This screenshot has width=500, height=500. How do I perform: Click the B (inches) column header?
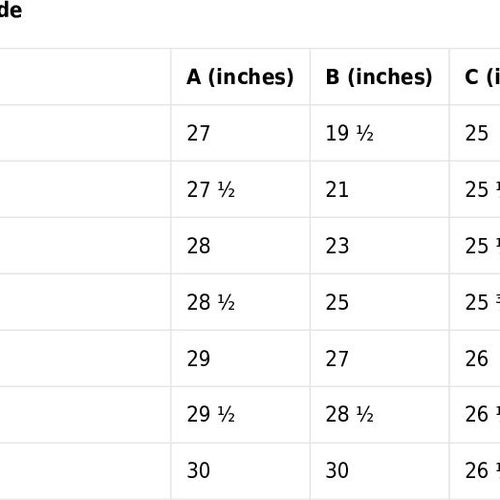(380, 77)
